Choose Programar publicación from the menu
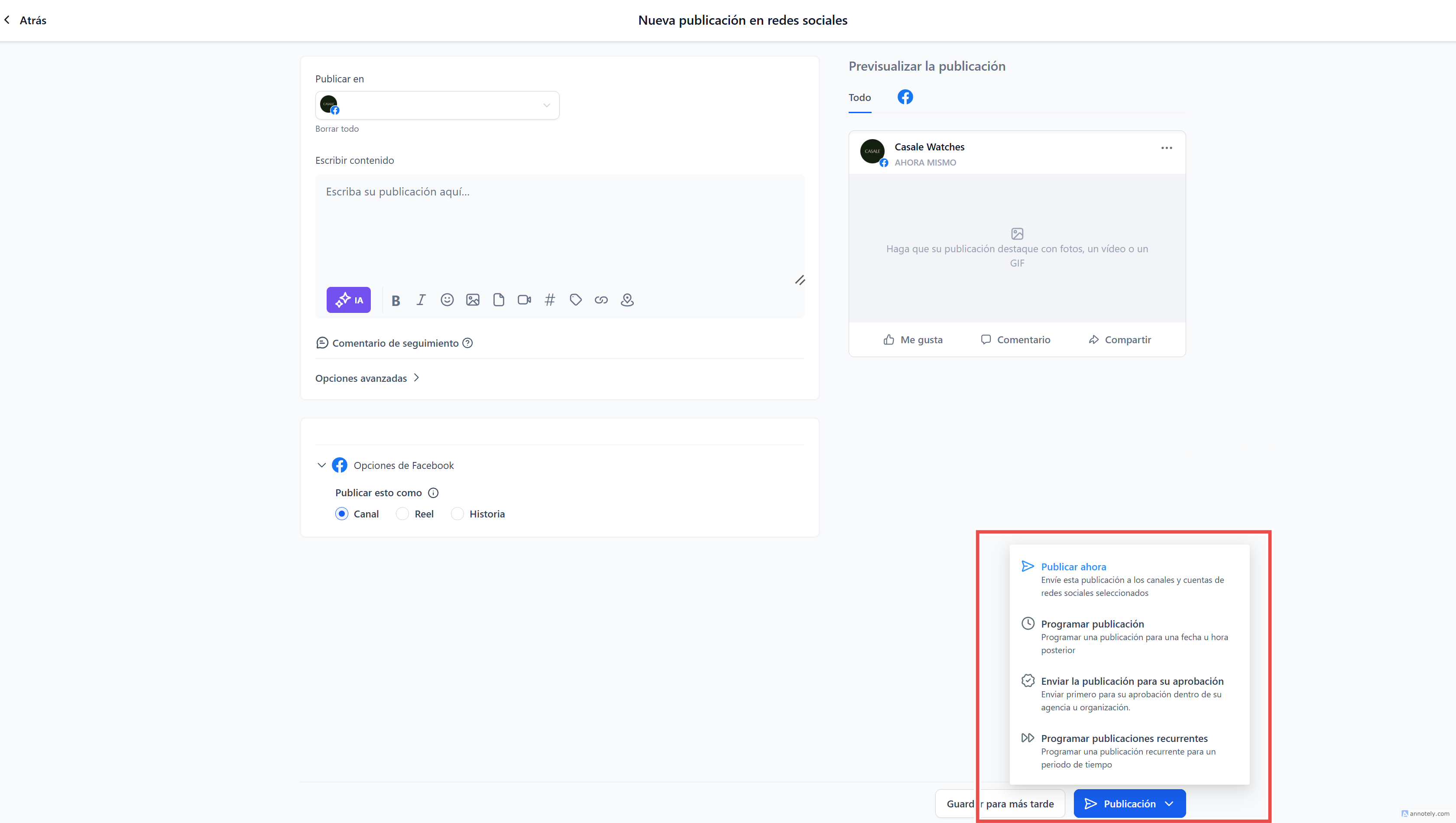Image resolution: width=1456 pixels, height=823 pixels. click(x=1092, y=623)
